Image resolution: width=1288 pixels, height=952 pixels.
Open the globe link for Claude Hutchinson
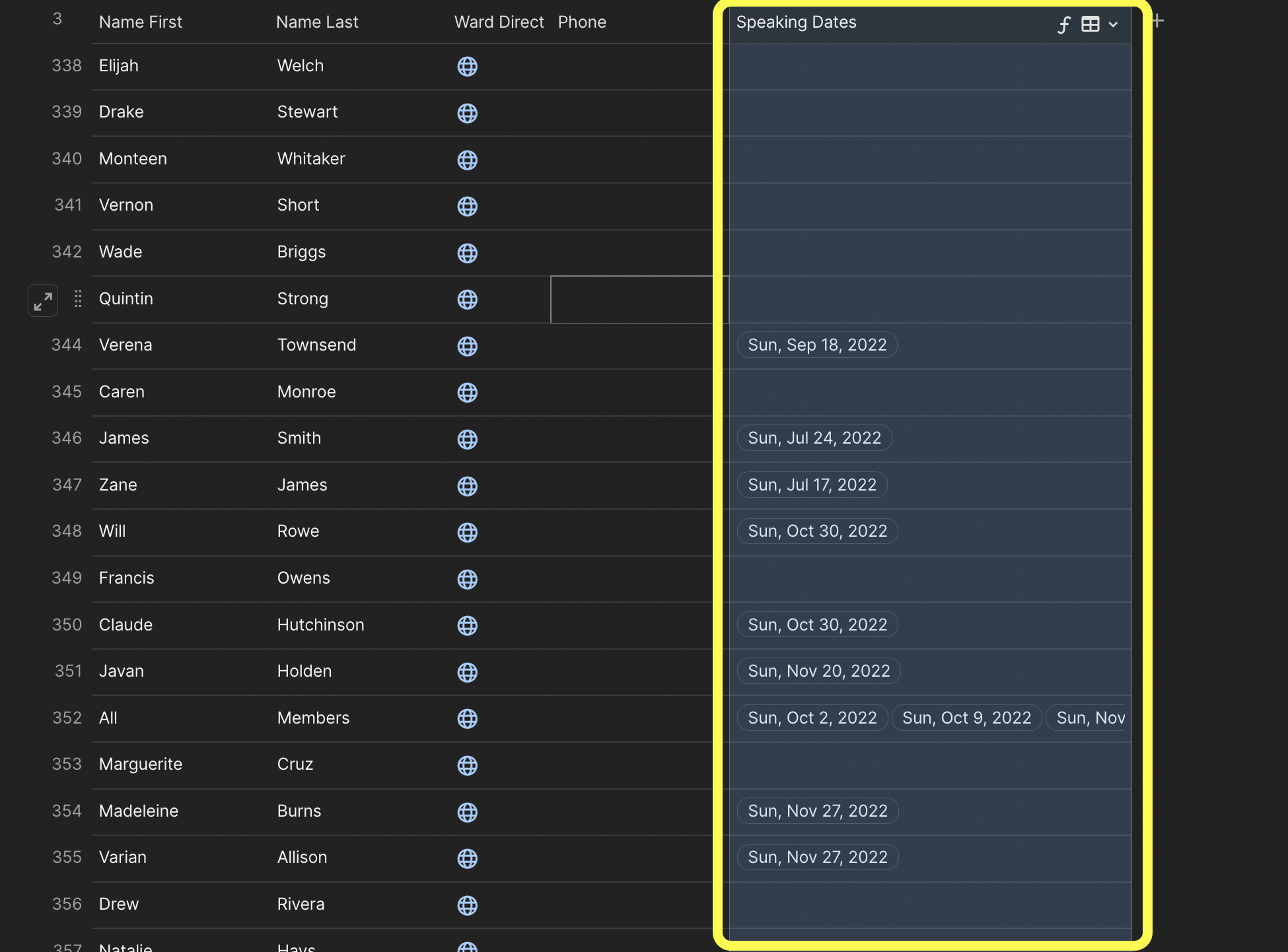click(x=467, y=626)
